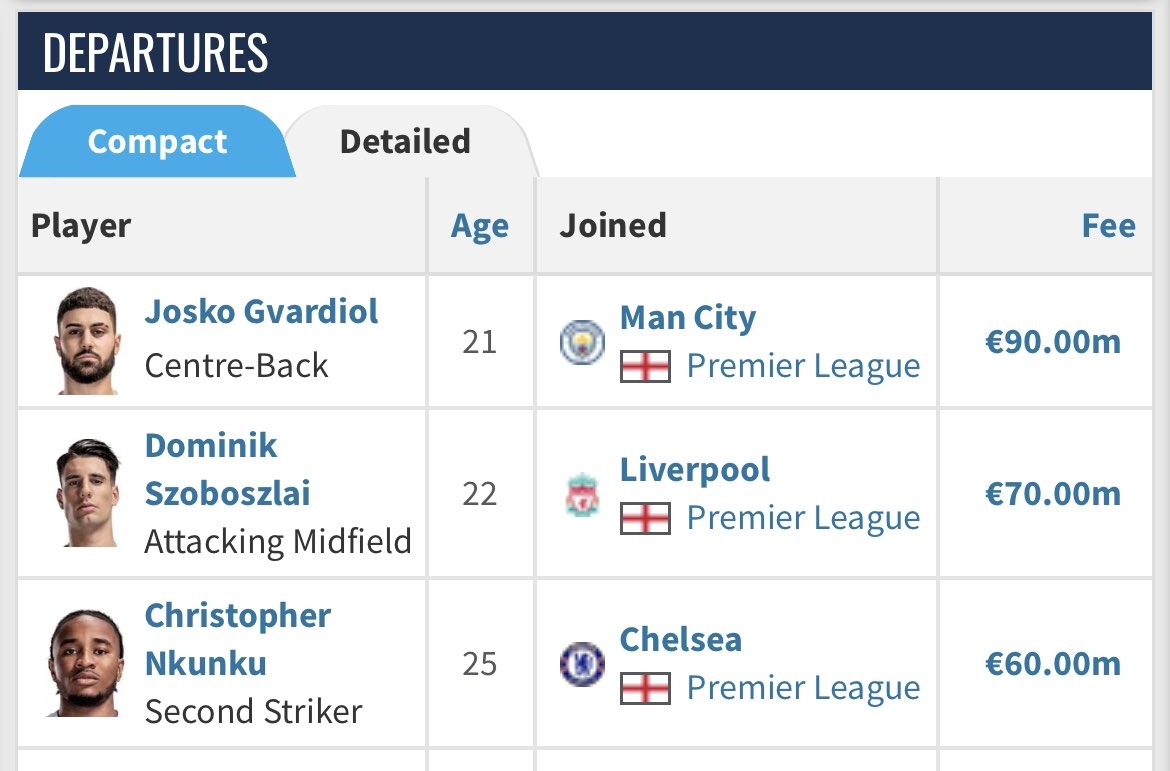Viewport: 1170px width, 771px height.
Task: Click the Manchester City club crest
Action: click(x=582, y=342)
